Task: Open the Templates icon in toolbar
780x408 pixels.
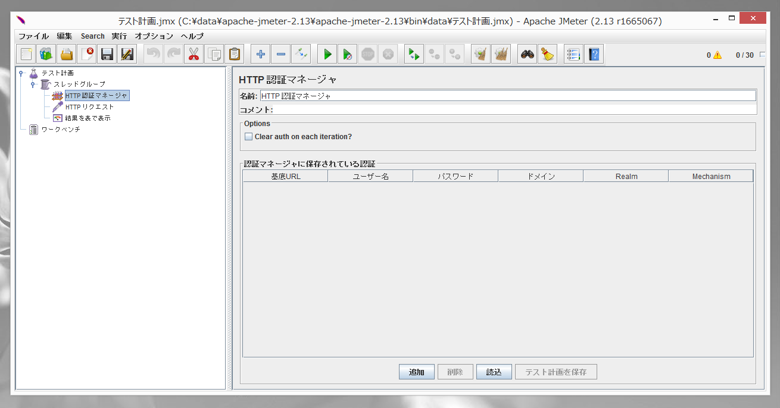Action: (46, 54)
